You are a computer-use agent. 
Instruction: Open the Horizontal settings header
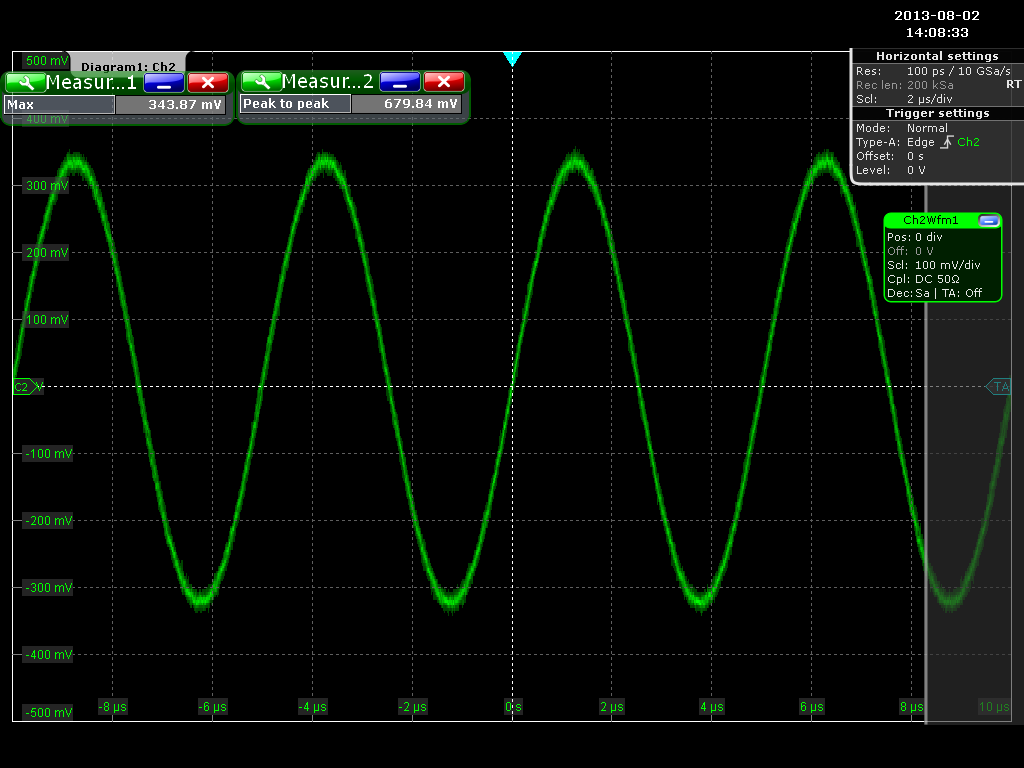(x=936, y=56)
